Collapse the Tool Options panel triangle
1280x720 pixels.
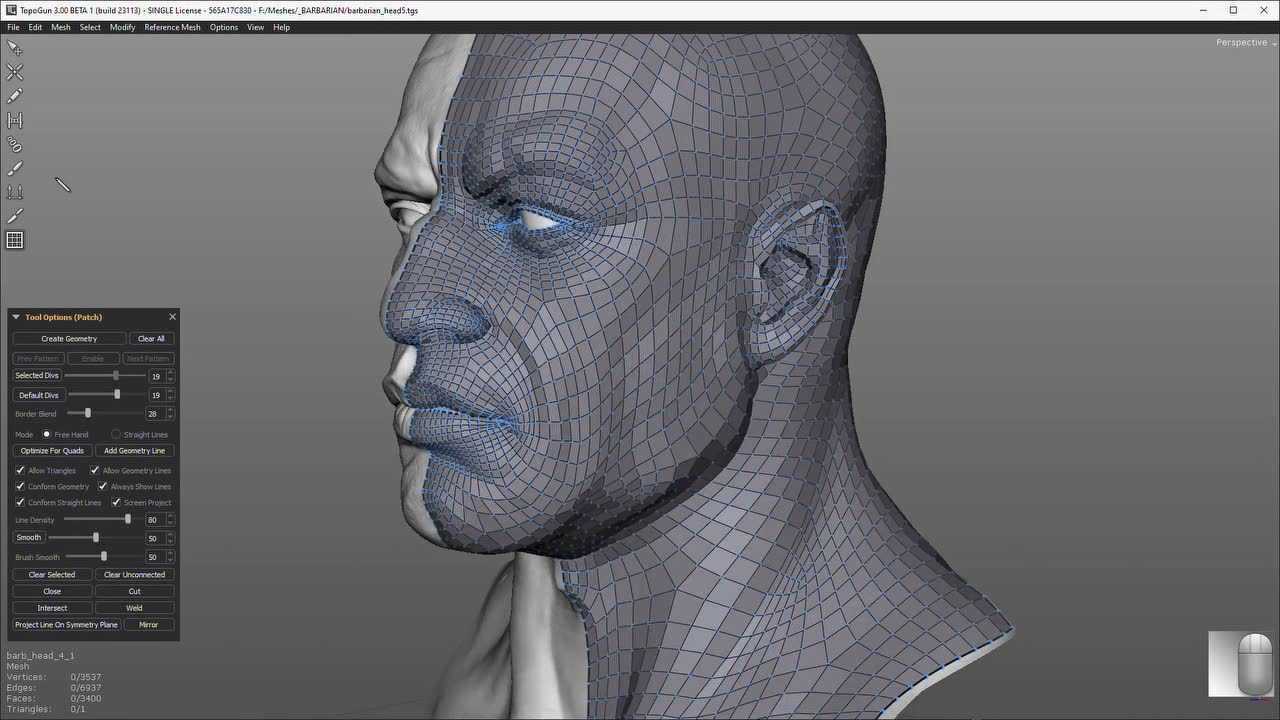(x=16, y=317)
